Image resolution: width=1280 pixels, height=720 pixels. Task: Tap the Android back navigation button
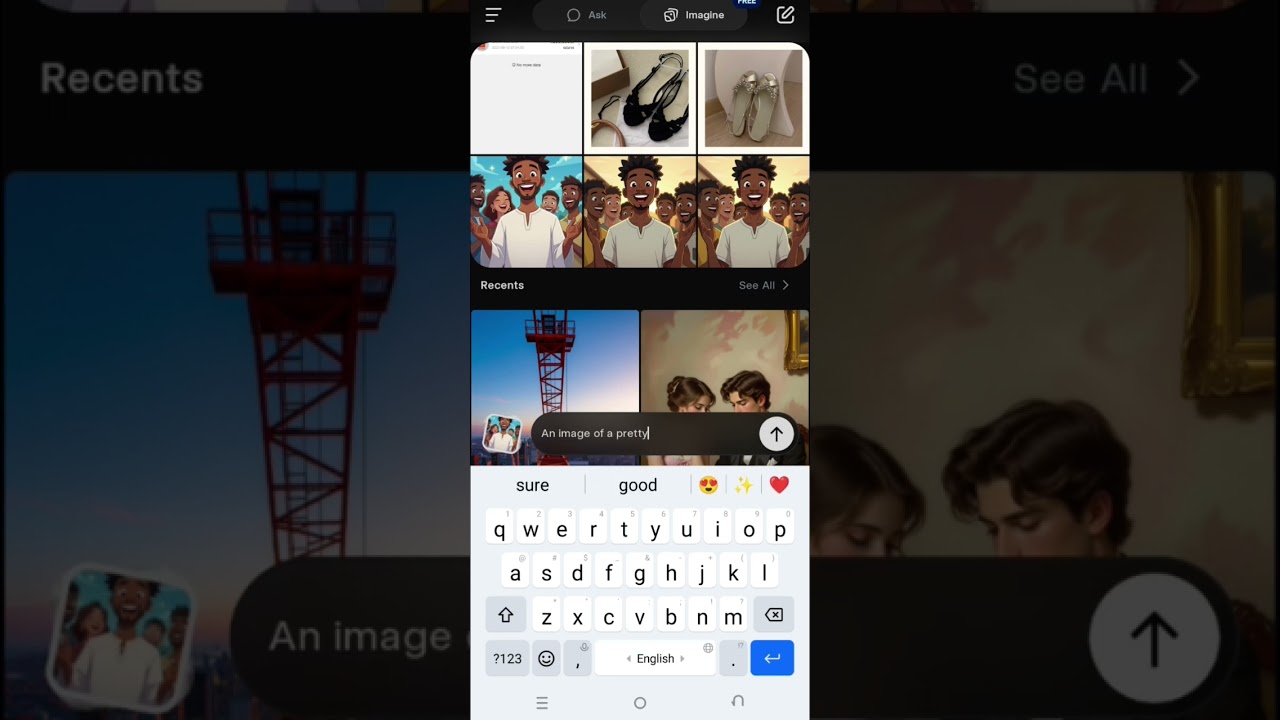tap(738, 702)
